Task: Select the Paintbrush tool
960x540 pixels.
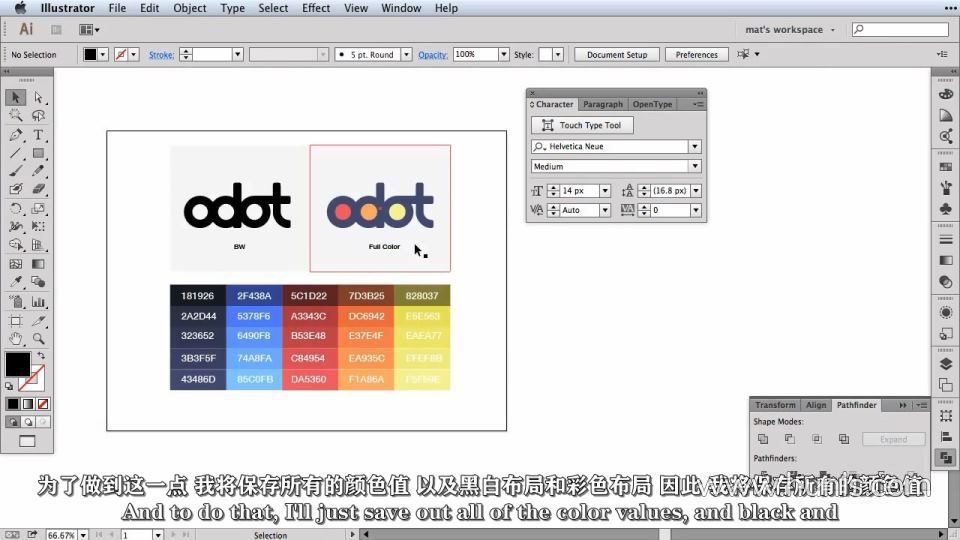Action: 16,171
